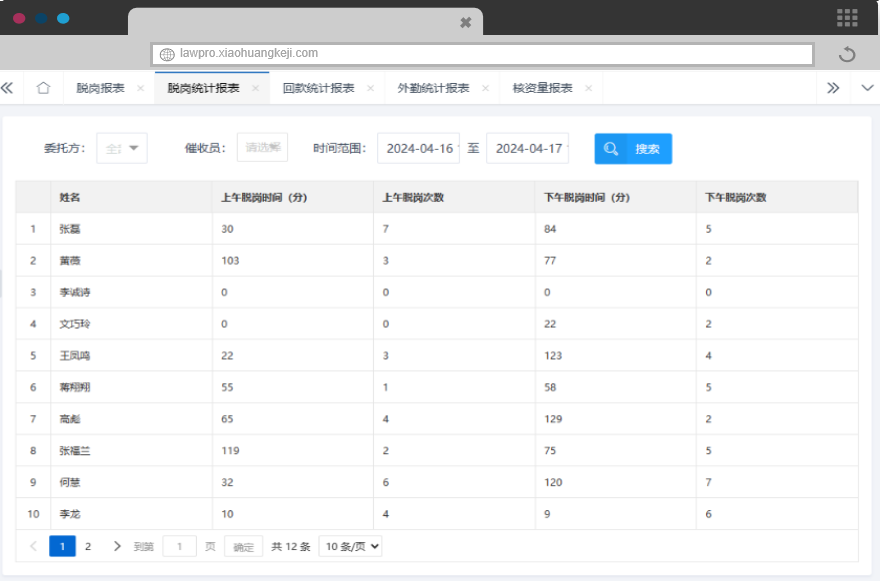Click row number 10 cell
The height and width of the screenshot is (581, 880).
(33, 514)
